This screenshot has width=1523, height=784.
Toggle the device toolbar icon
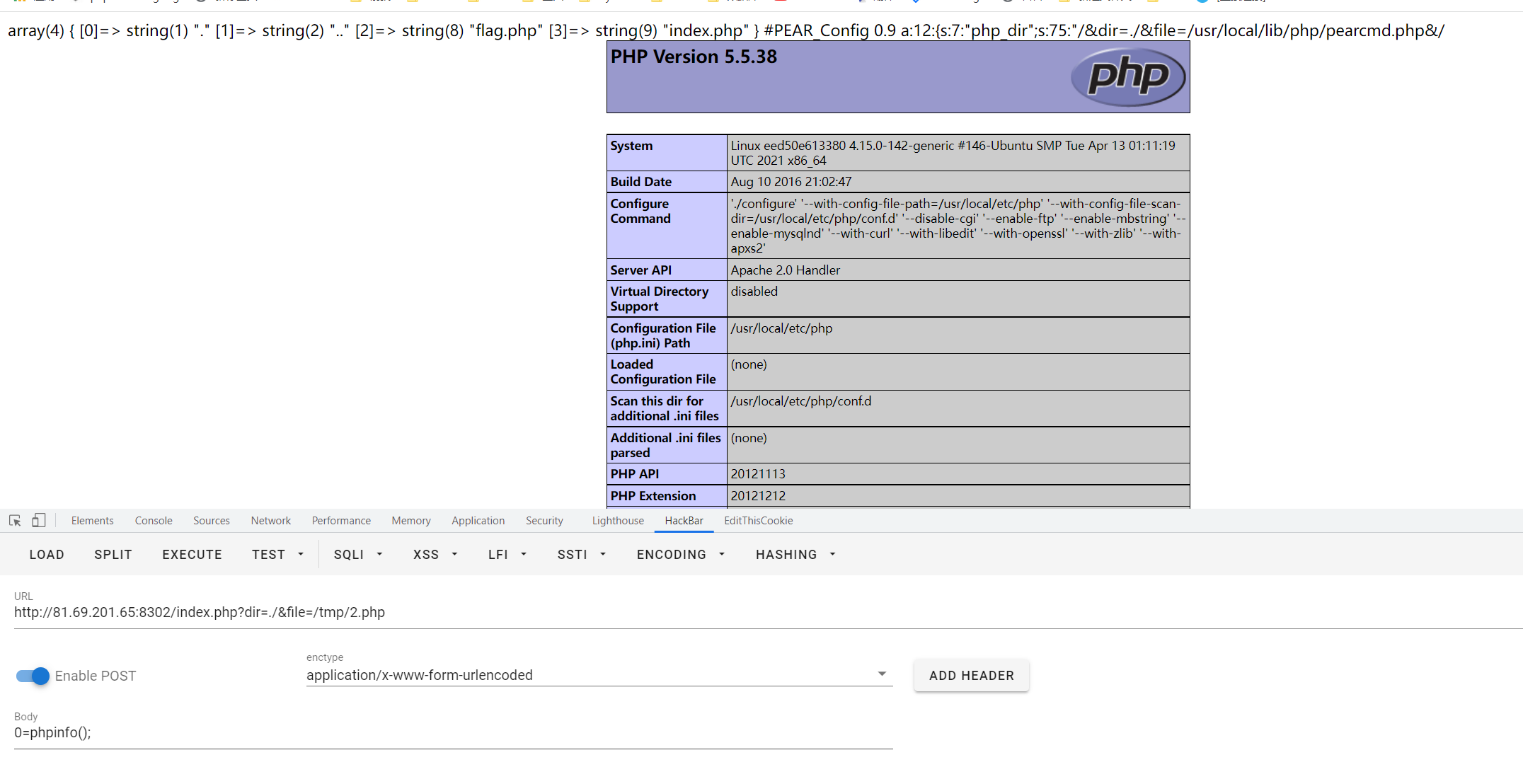pyautogui.click(x=39, y=521)
